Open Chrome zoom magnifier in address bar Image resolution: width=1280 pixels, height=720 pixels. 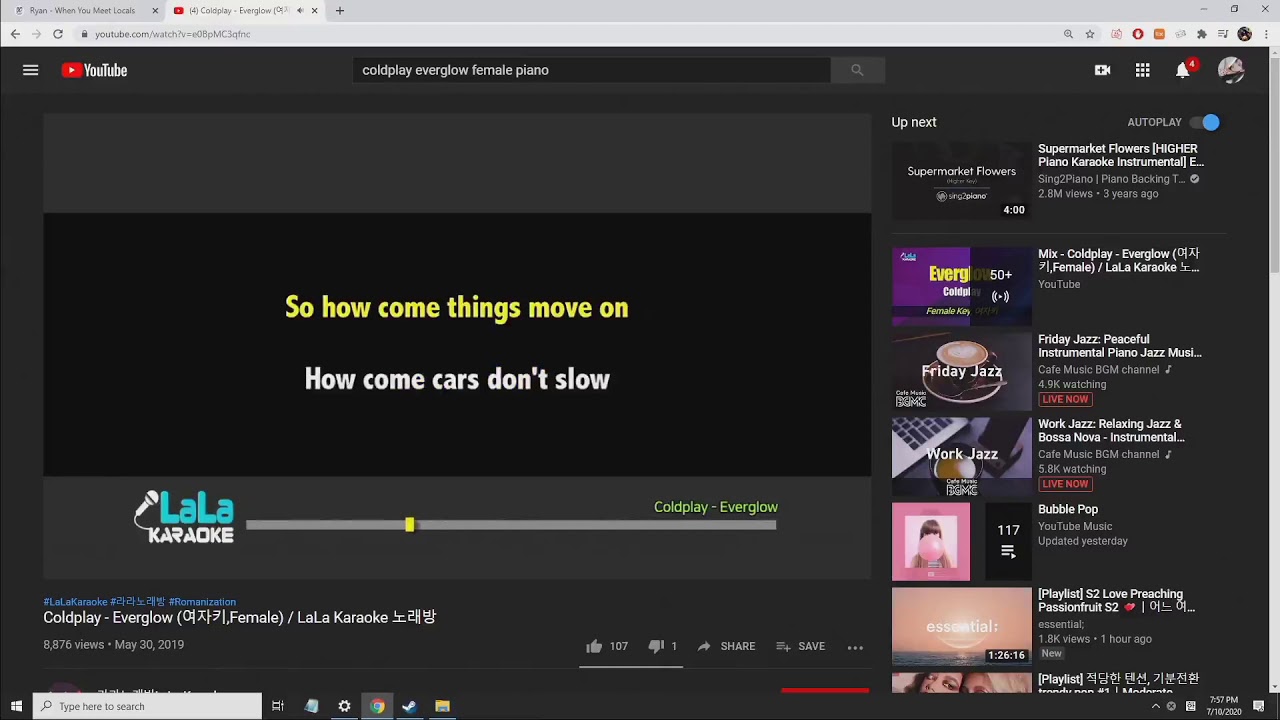point(1068,34)
